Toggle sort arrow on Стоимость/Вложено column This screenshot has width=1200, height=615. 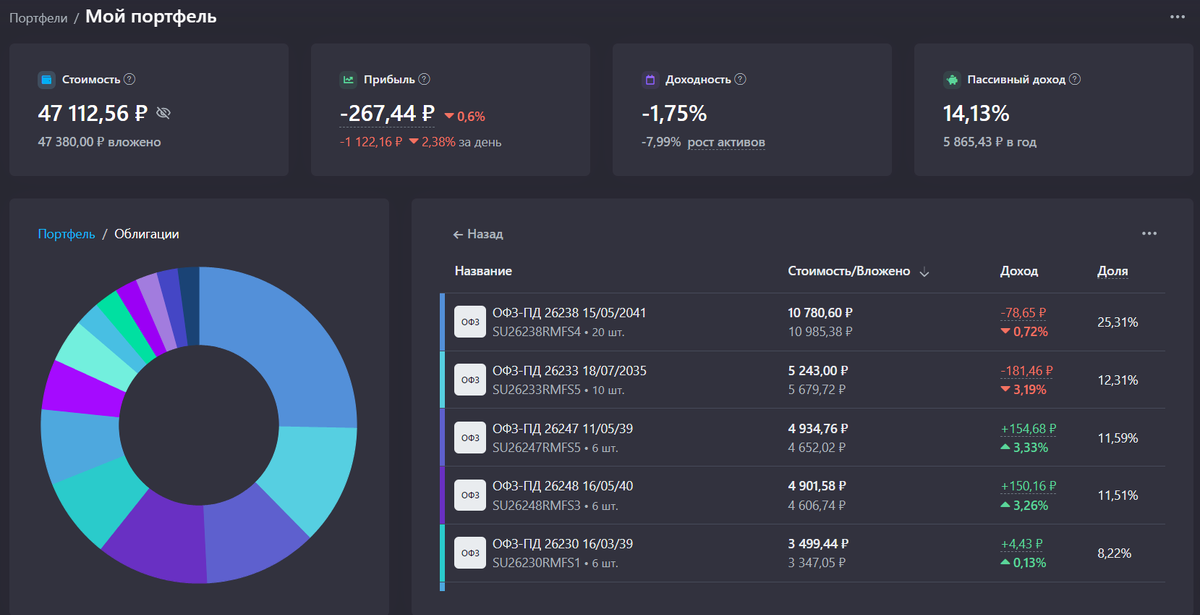pos(924,272)
